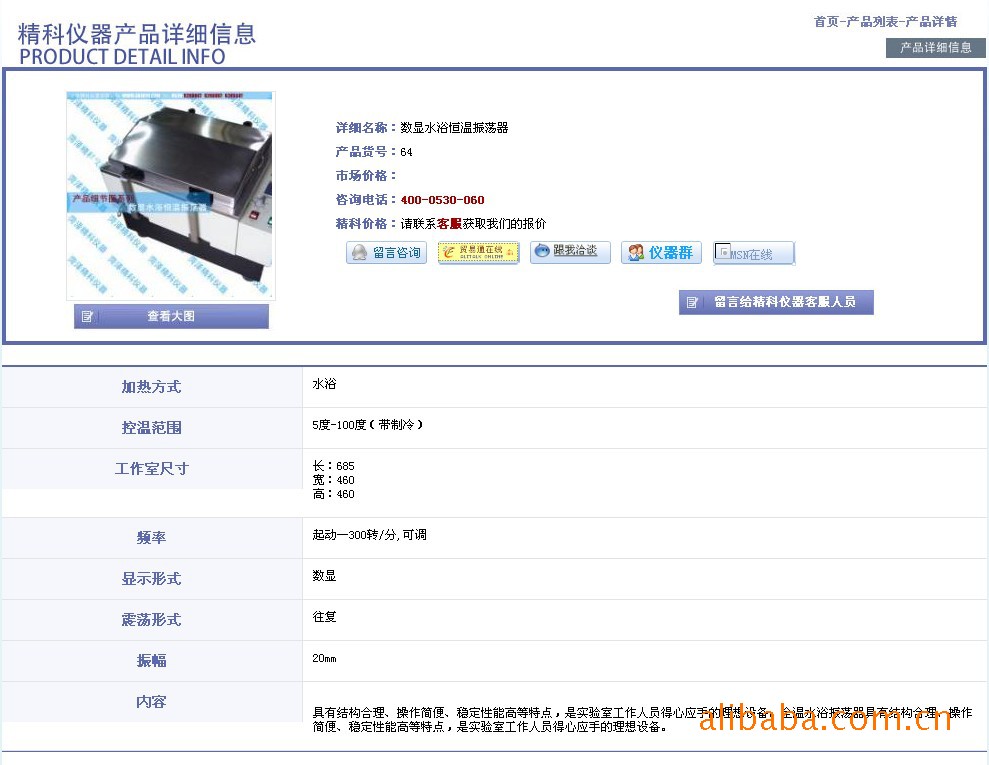Open the yellow 贸易通在线 chat badge
Viewport: 989px width, 765px height.
478,252
